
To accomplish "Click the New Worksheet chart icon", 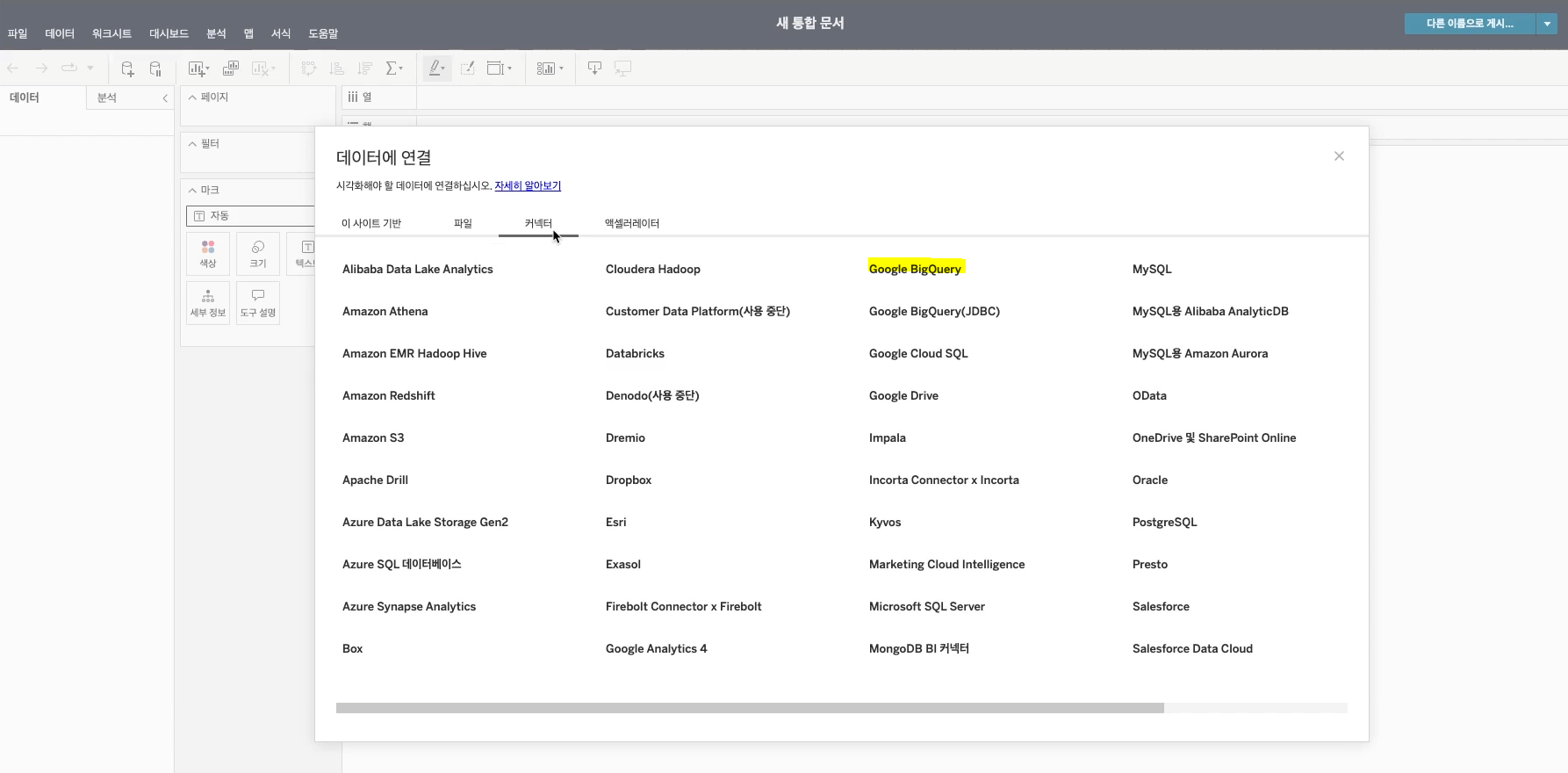I will (x=198, y=69).
